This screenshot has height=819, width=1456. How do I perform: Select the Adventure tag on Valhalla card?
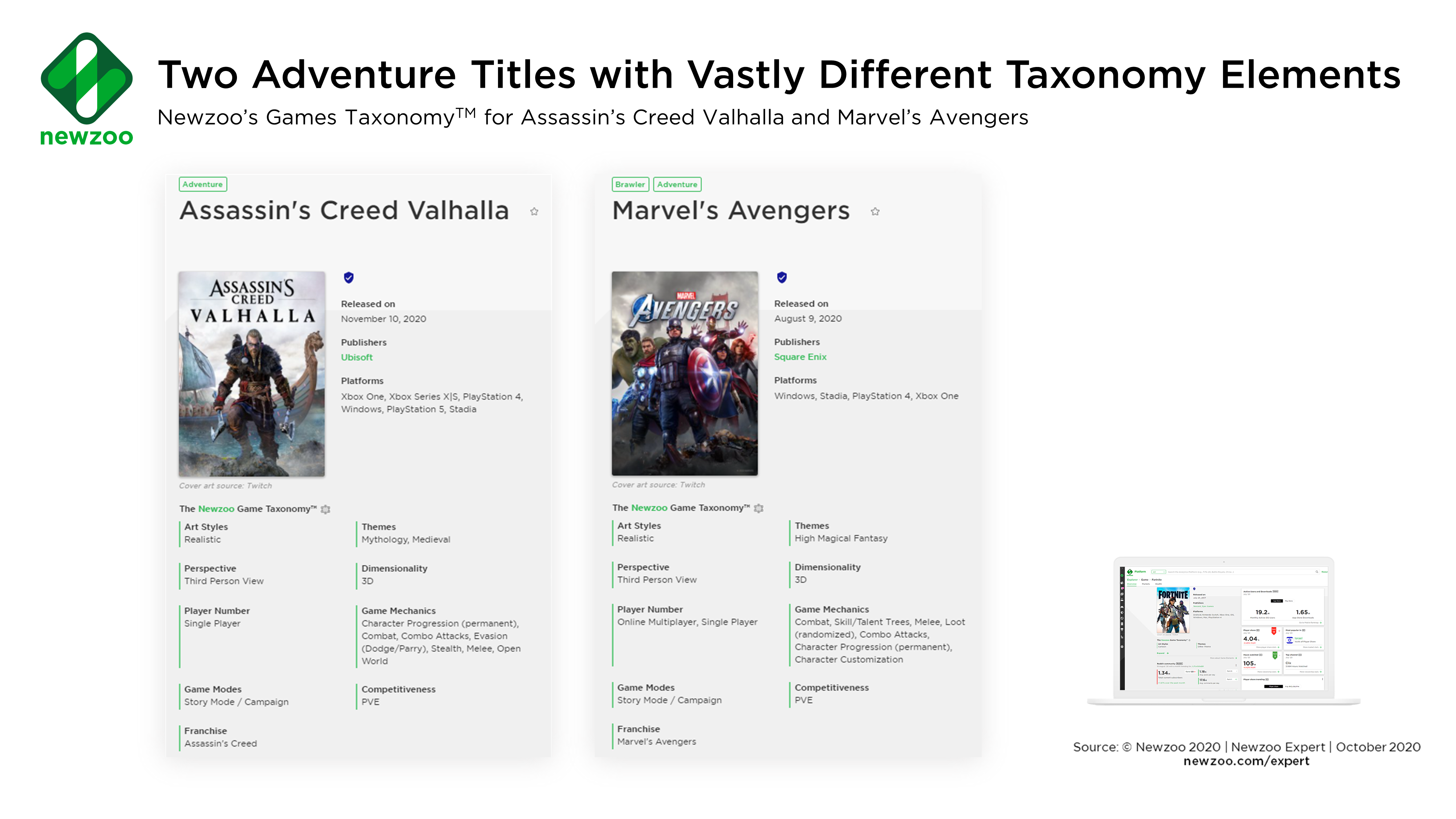203,184
